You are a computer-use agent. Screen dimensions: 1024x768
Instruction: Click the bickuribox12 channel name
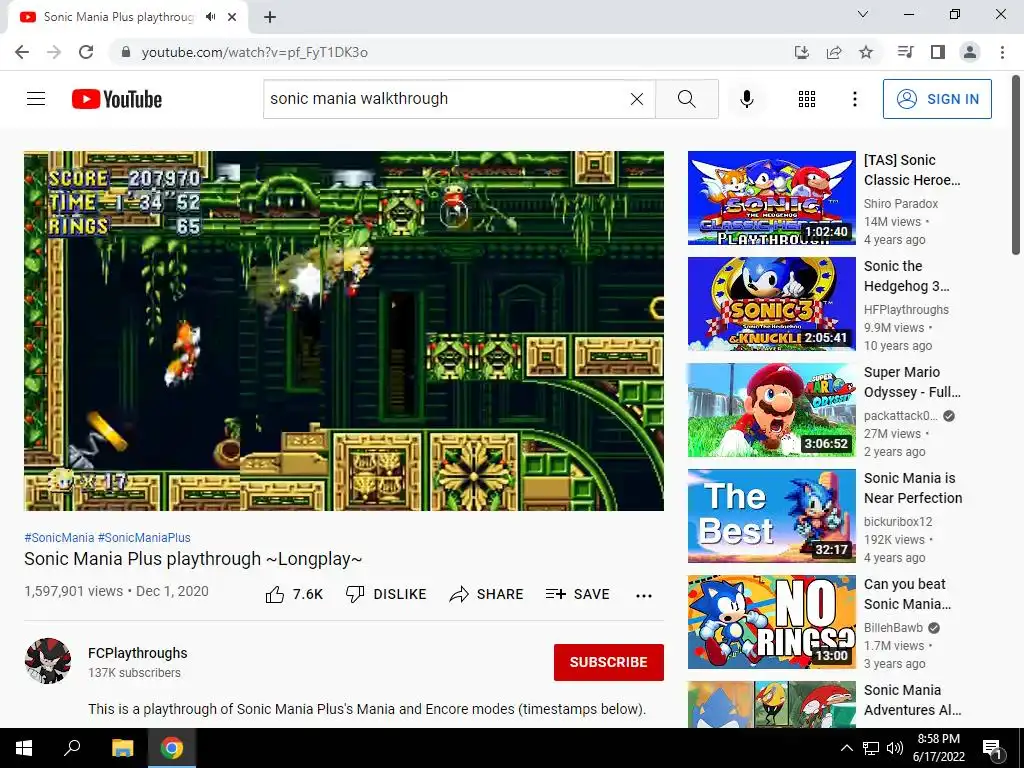tap(898, 522)
